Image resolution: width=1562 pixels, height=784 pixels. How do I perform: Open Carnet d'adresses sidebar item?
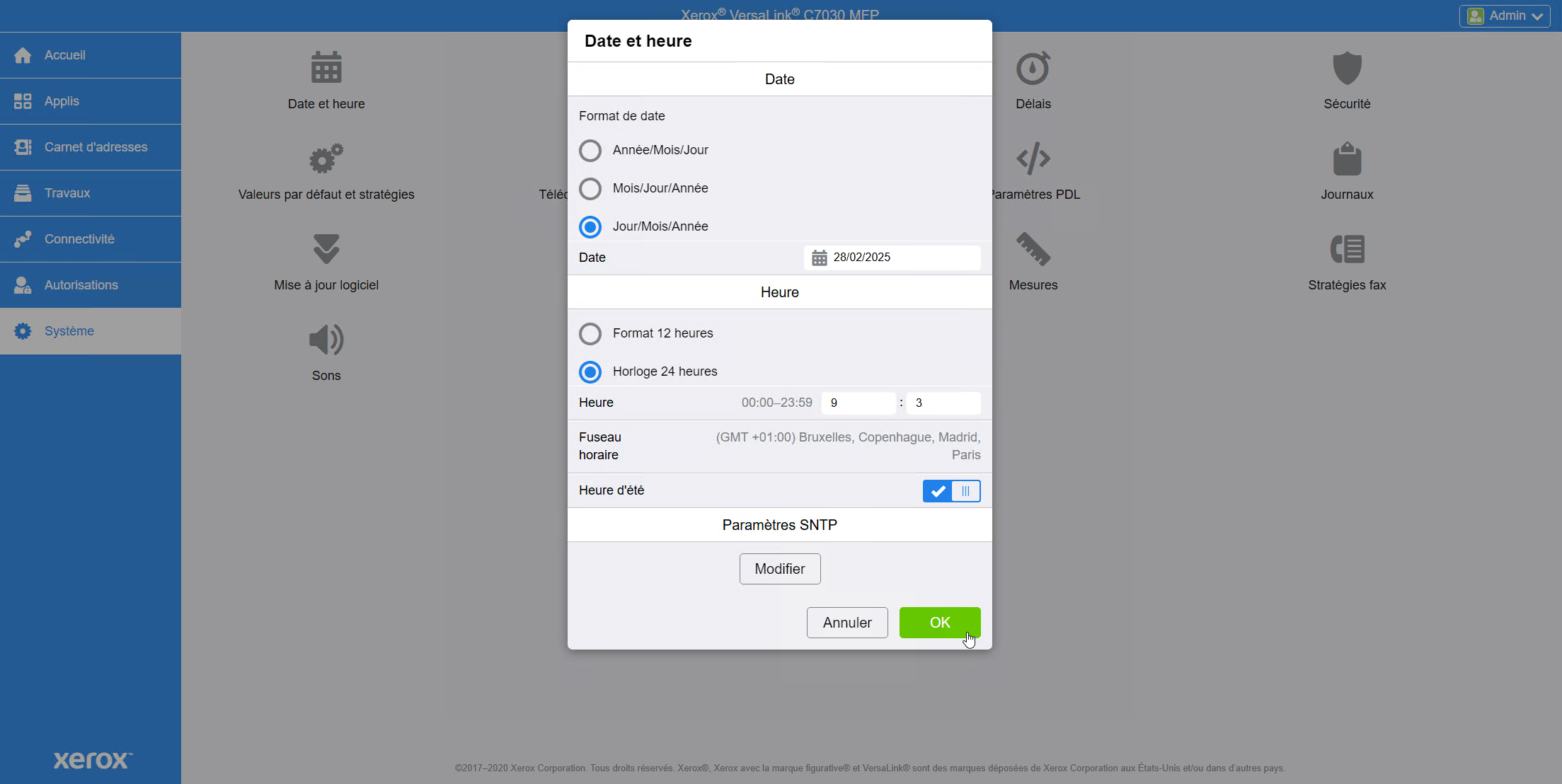click(96, 147)
